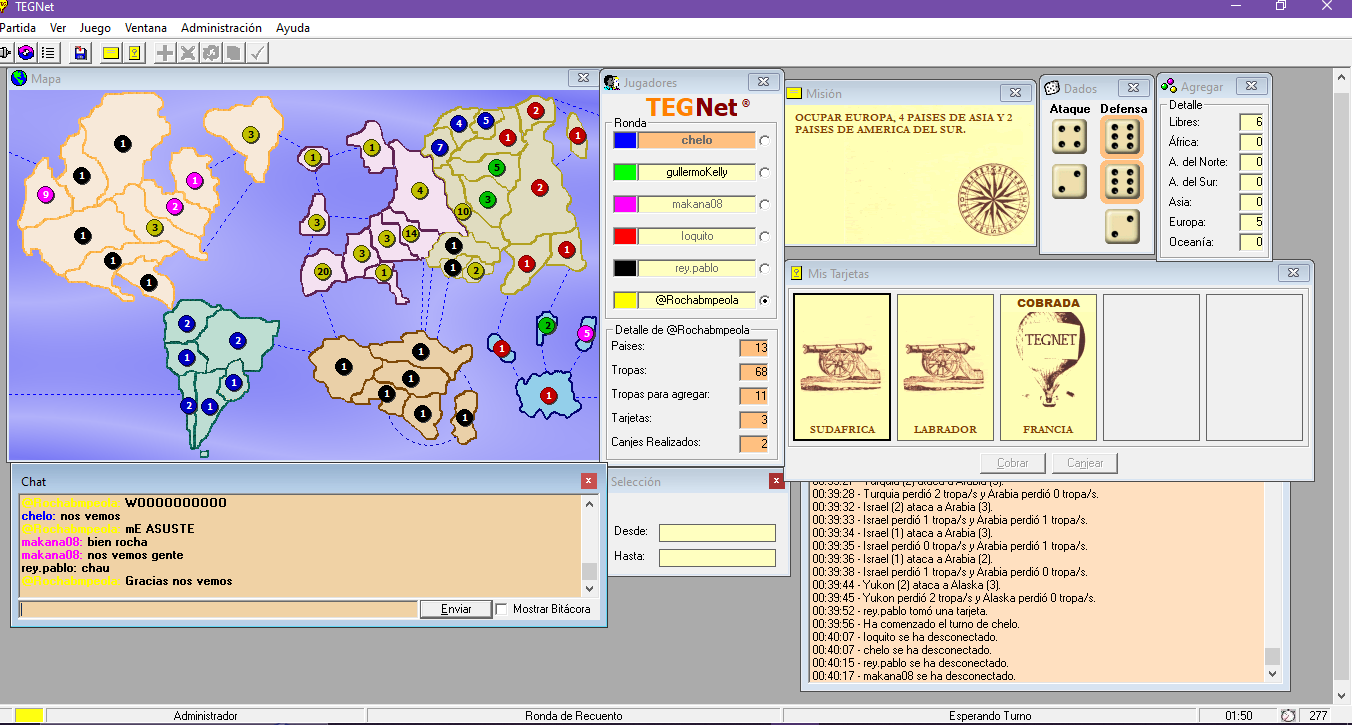The width and height of the screenshot is (1352, 725).
Task: Select rey.pablo's radio button
Action: [765, 269]
